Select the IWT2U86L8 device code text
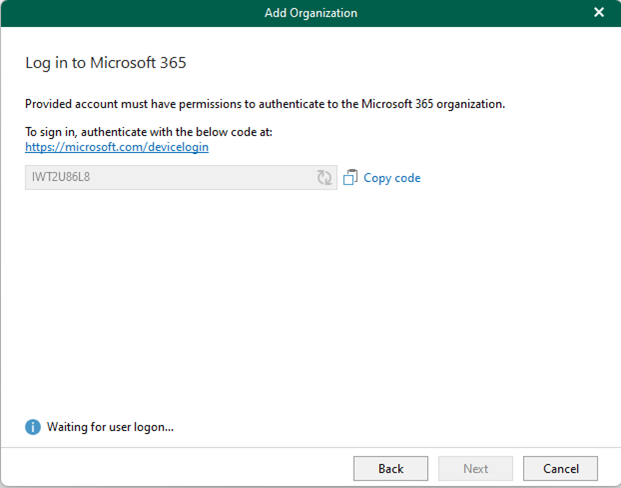Image resolution: width=621 pixels, height=488 pixels. click(61, 177)
